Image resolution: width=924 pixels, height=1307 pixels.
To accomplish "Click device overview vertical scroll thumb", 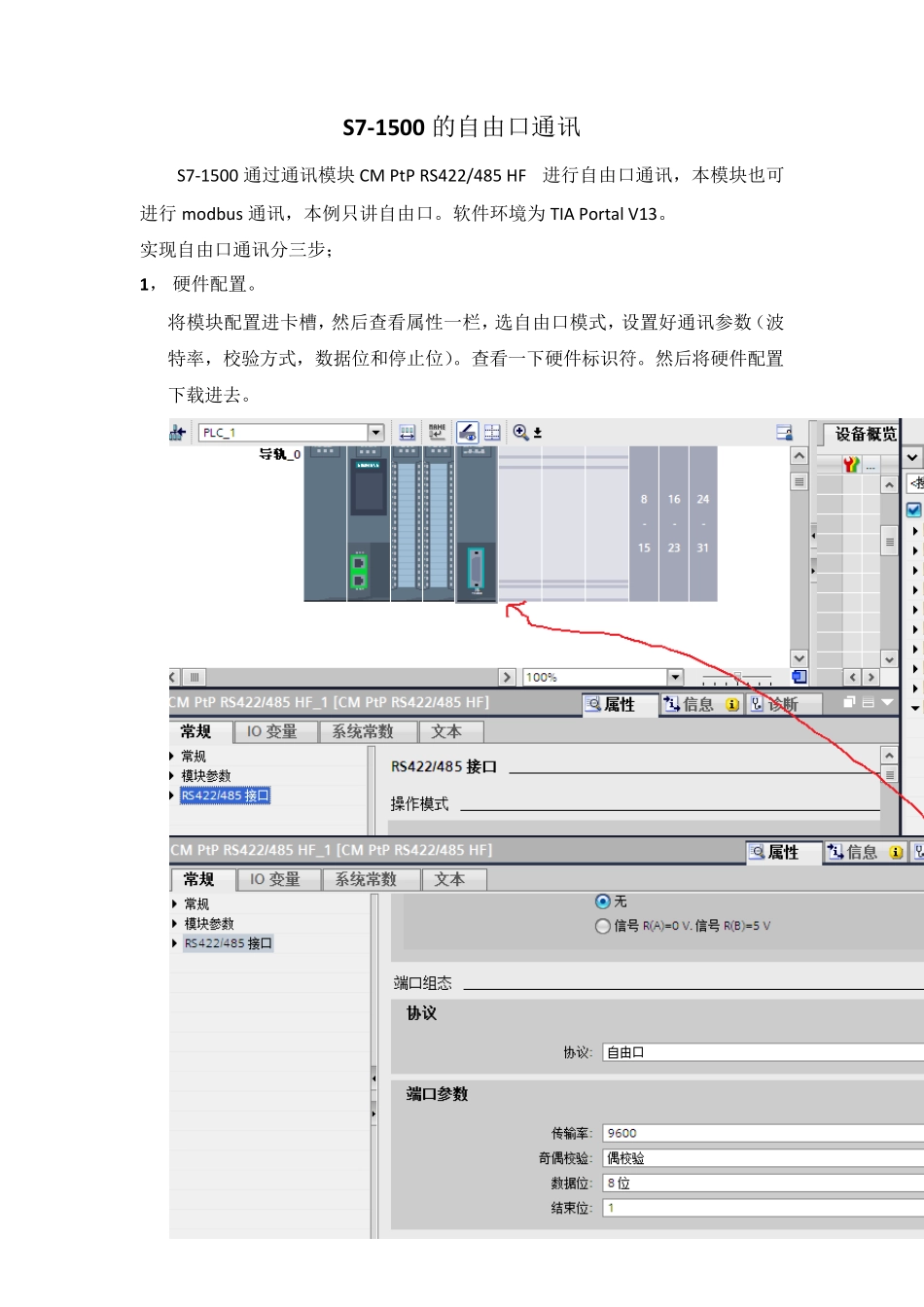I will [x=889, y=540].
